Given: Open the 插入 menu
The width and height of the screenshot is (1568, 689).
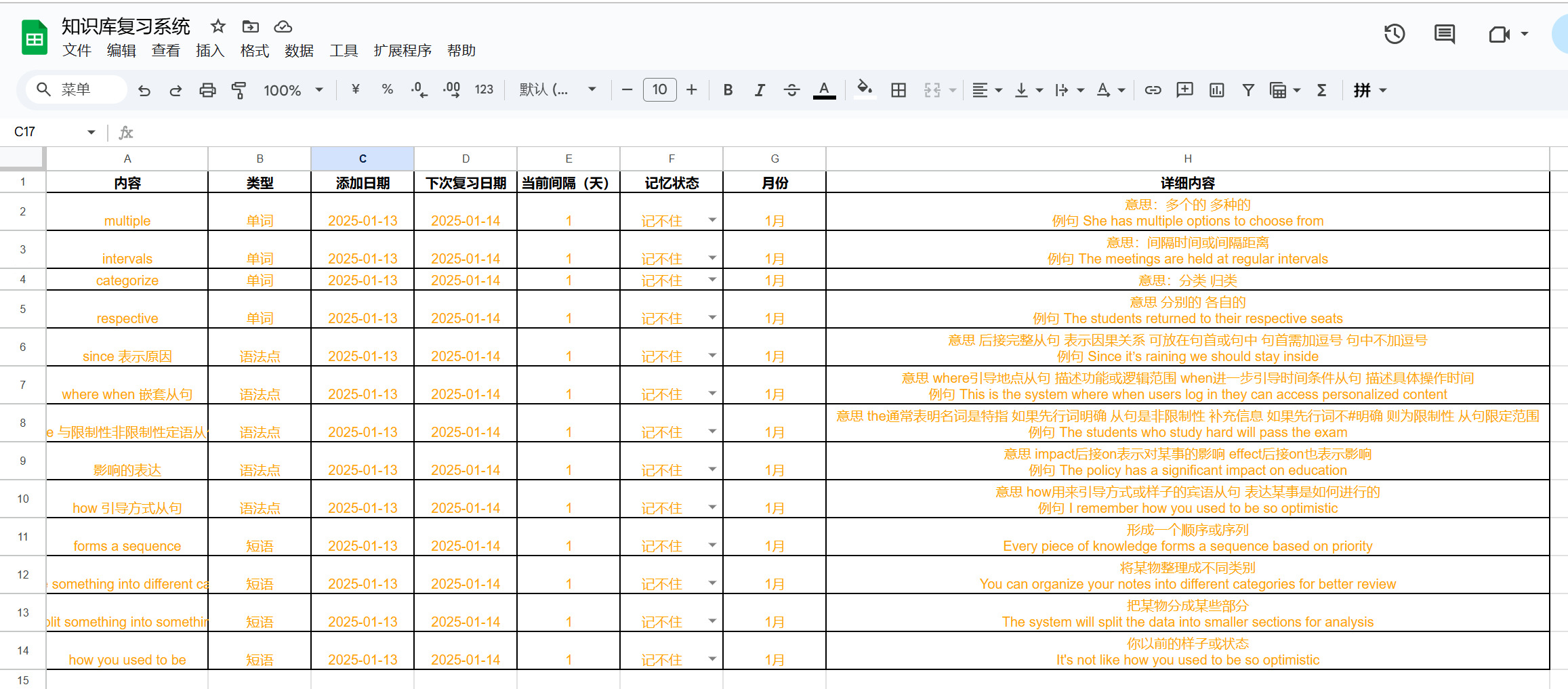Looking at the screenshot, I should [x=210, y=50].
